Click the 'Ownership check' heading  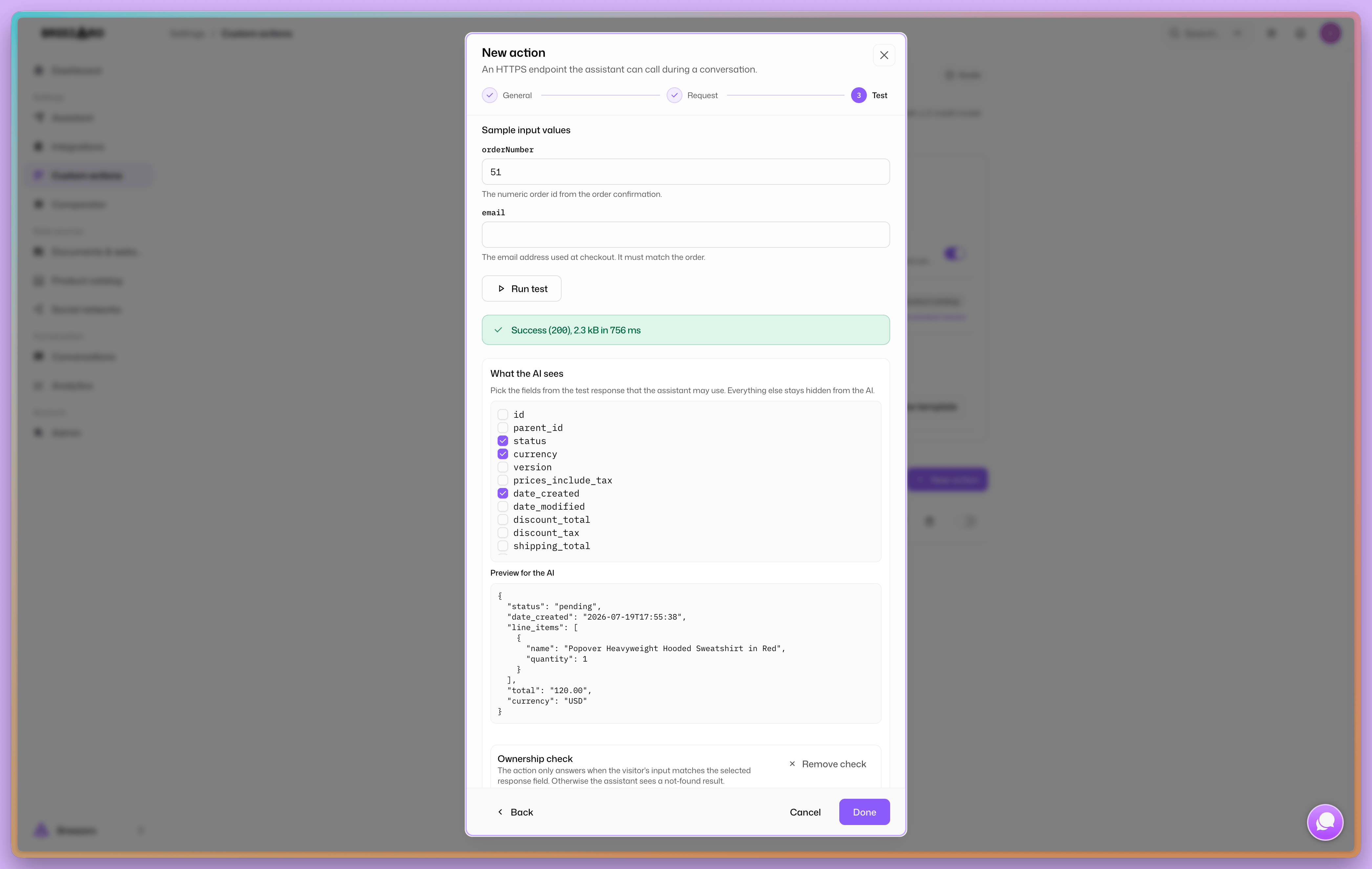click(x=535, y=758)
